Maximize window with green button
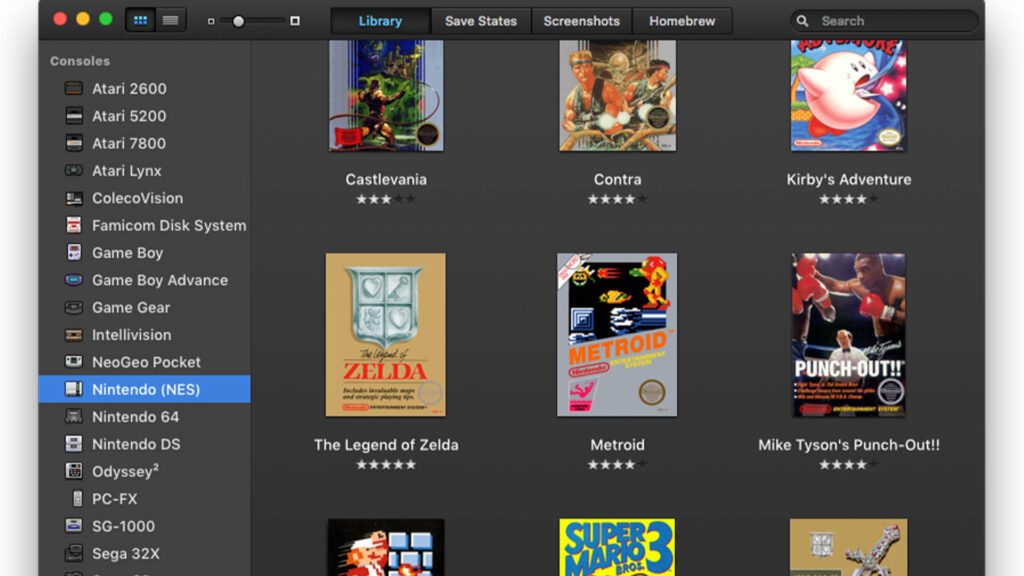The height and width of the screenshot is (576, 1024). (106, 19)
